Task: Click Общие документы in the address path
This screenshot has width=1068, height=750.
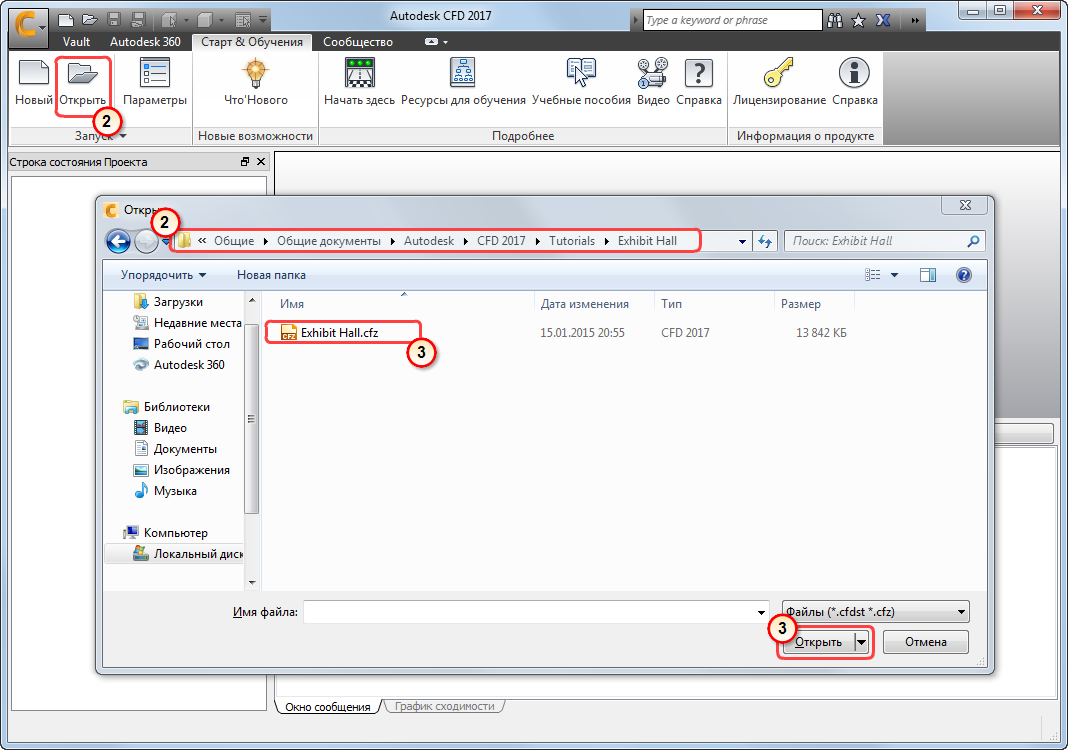Action: pos(329,241)
